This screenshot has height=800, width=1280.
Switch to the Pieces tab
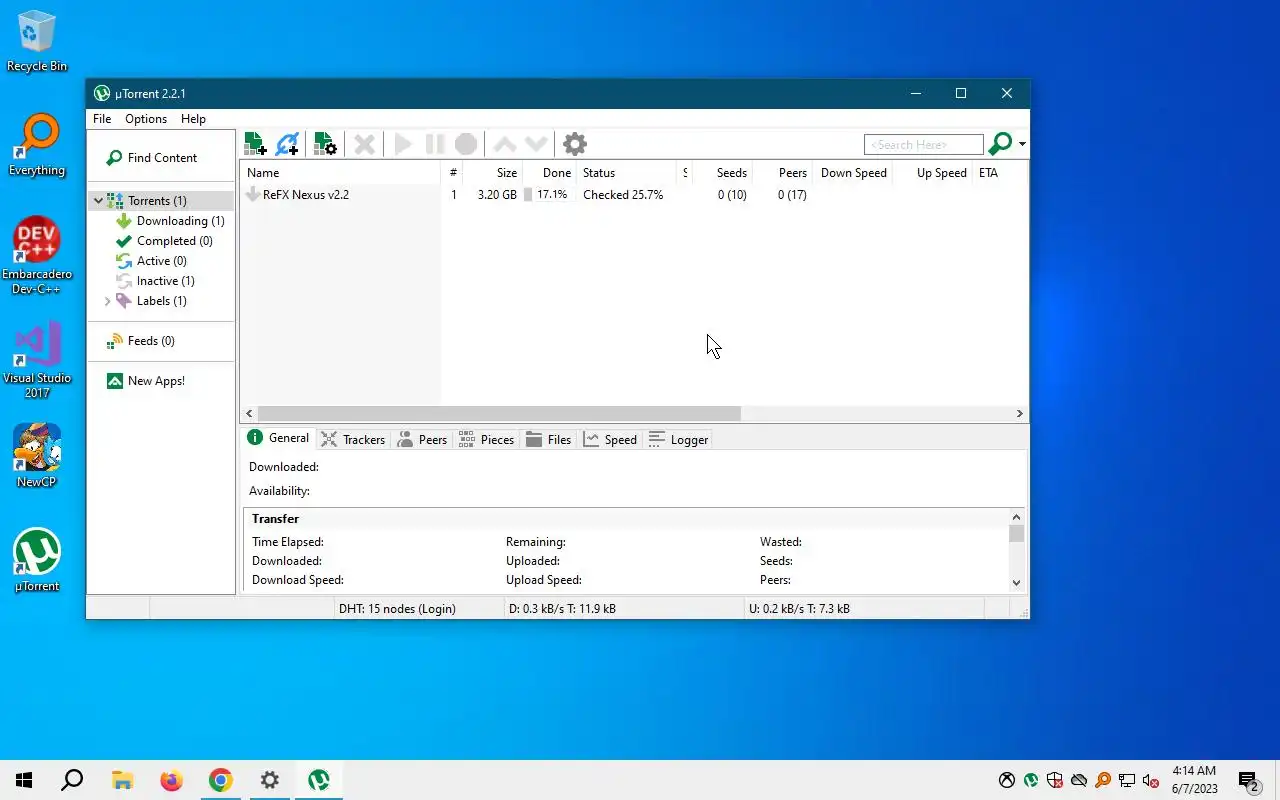pyautogui.click(x=486, y=439)
